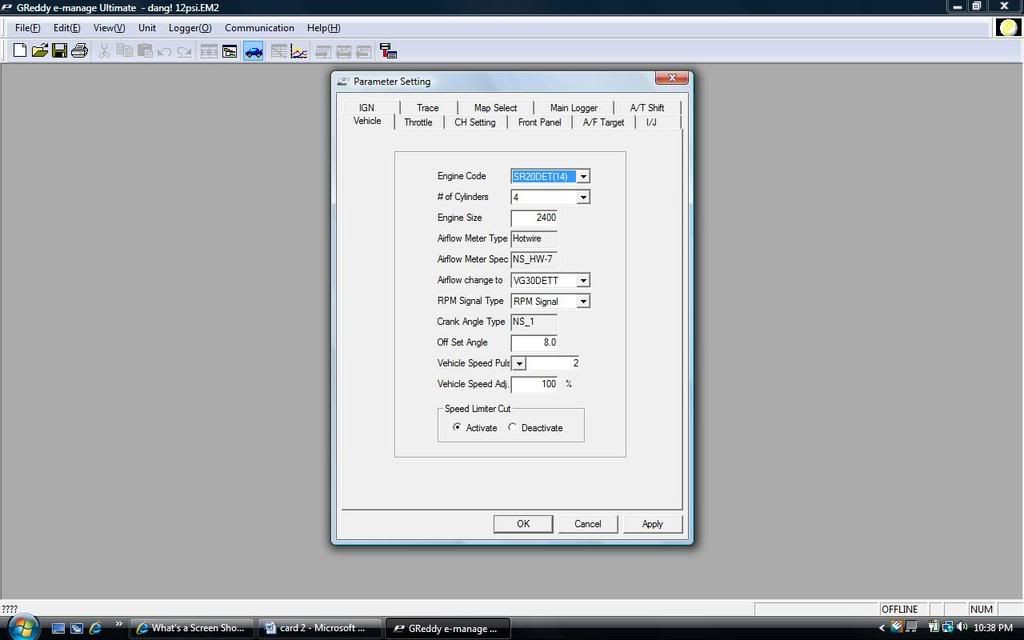The image size is (1024, 640).
Task: Switch to the Main Logger tab
Action: pos(573,108)
